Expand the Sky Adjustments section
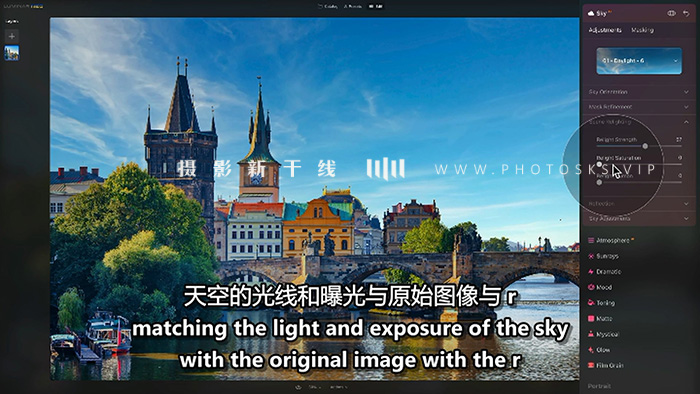Image resolution: width=700 pixels, height=394 pixels. pos(639,219)
